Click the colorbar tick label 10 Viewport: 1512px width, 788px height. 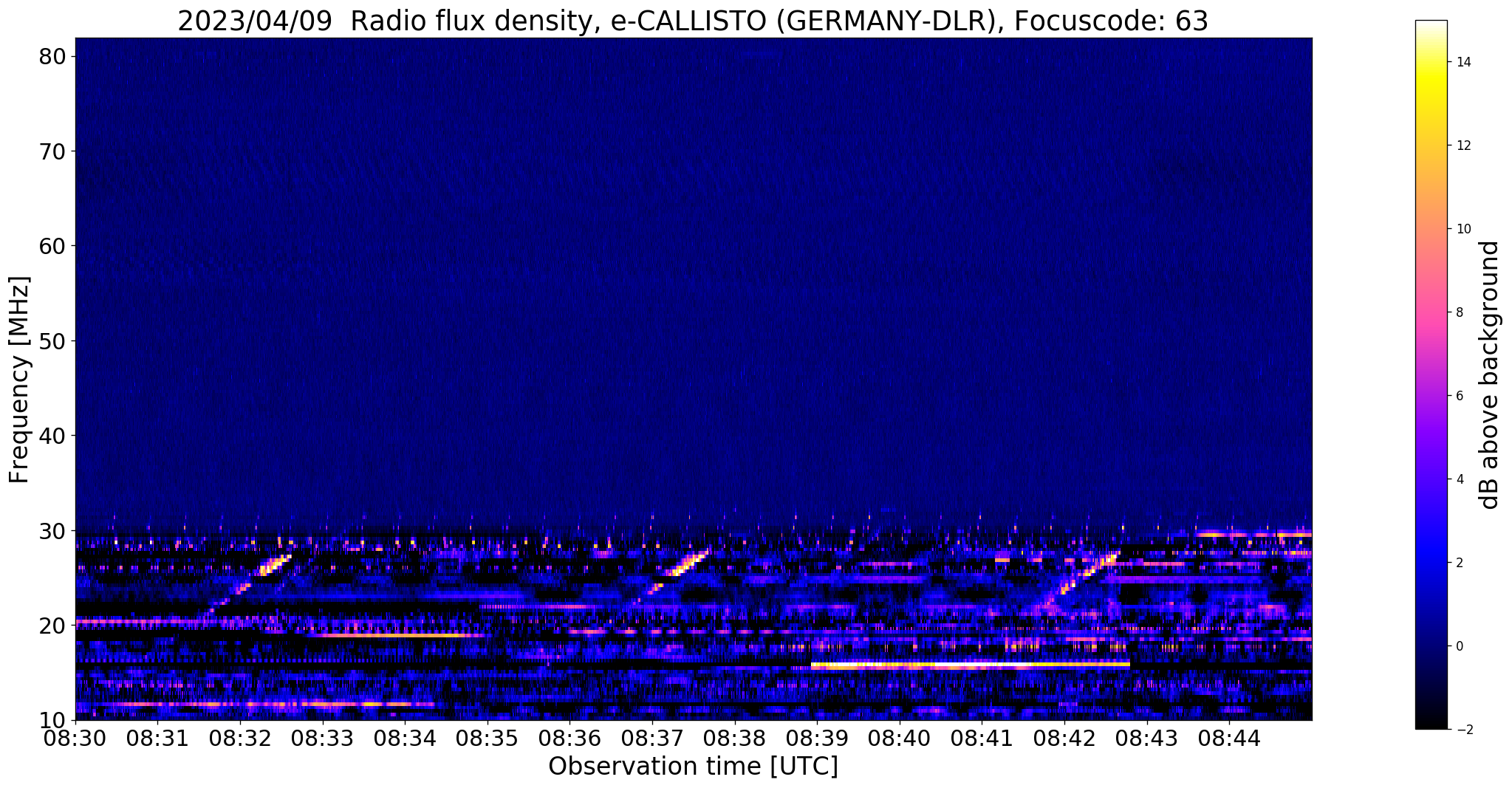tap(1463, 229)
